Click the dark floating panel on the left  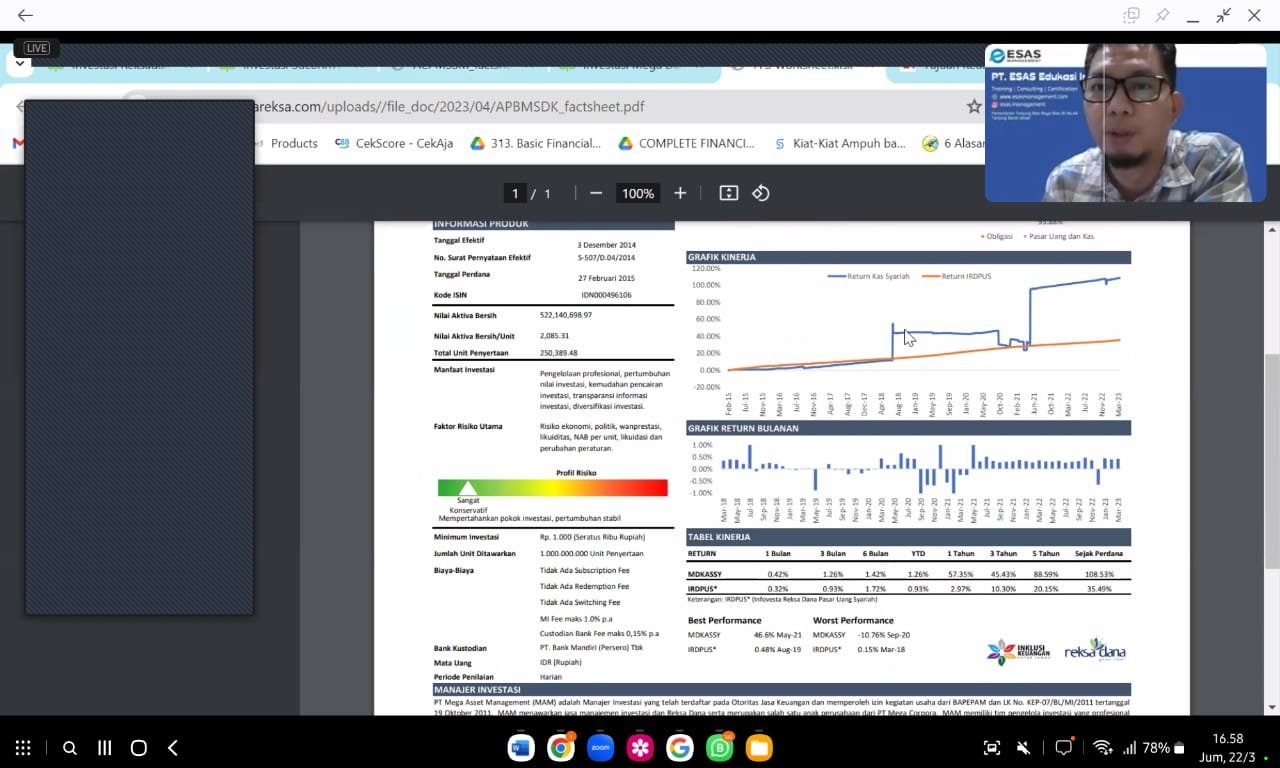(x=139, y=357)
